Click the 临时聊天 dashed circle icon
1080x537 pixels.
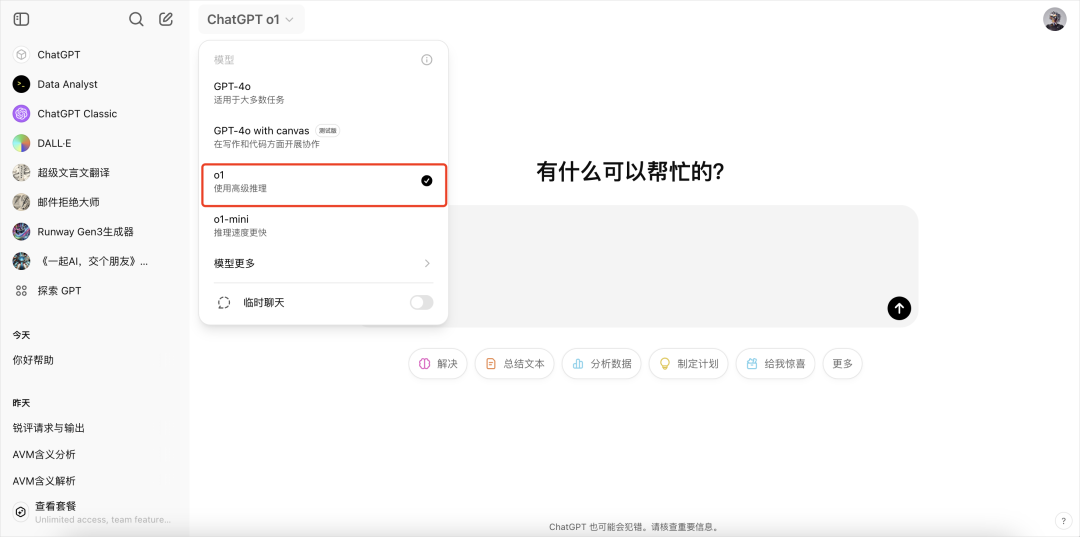point(224,302)
